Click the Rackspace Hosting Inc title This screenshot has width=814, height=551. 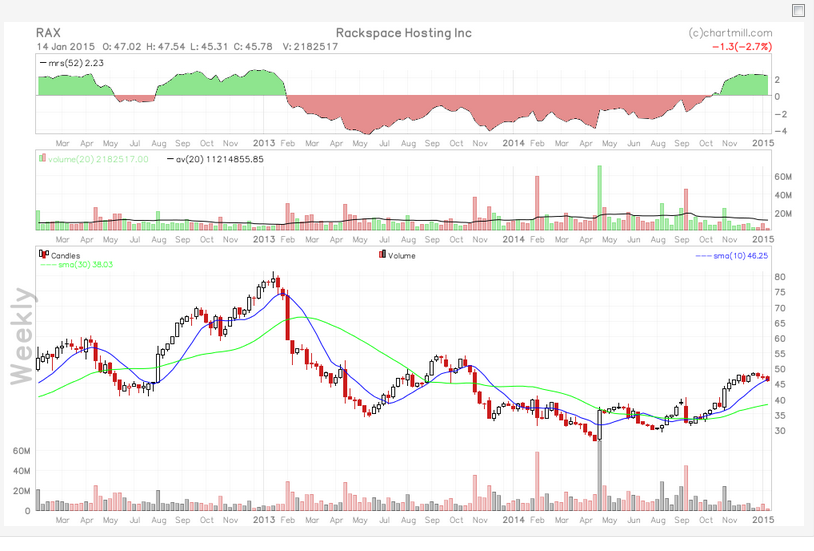click(x=404, y=33)
